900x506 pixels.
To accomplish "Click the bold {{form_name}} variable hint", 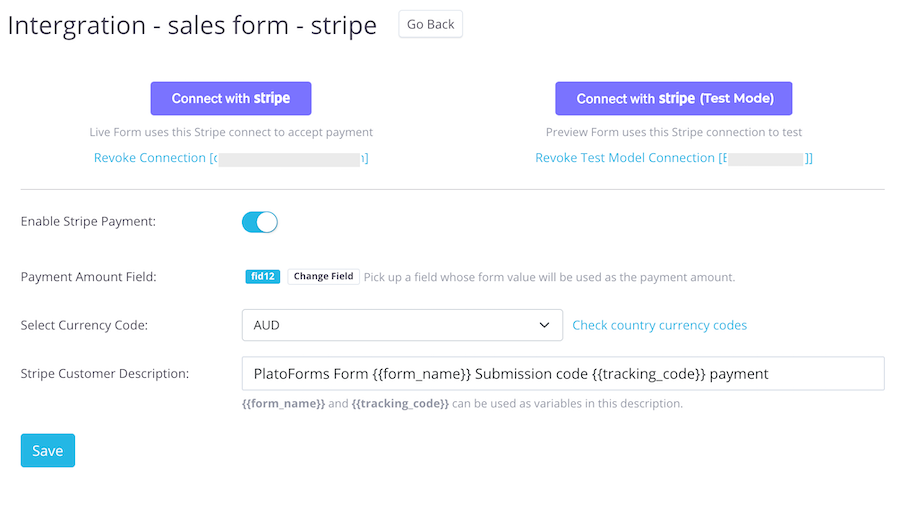I will 283,404.
